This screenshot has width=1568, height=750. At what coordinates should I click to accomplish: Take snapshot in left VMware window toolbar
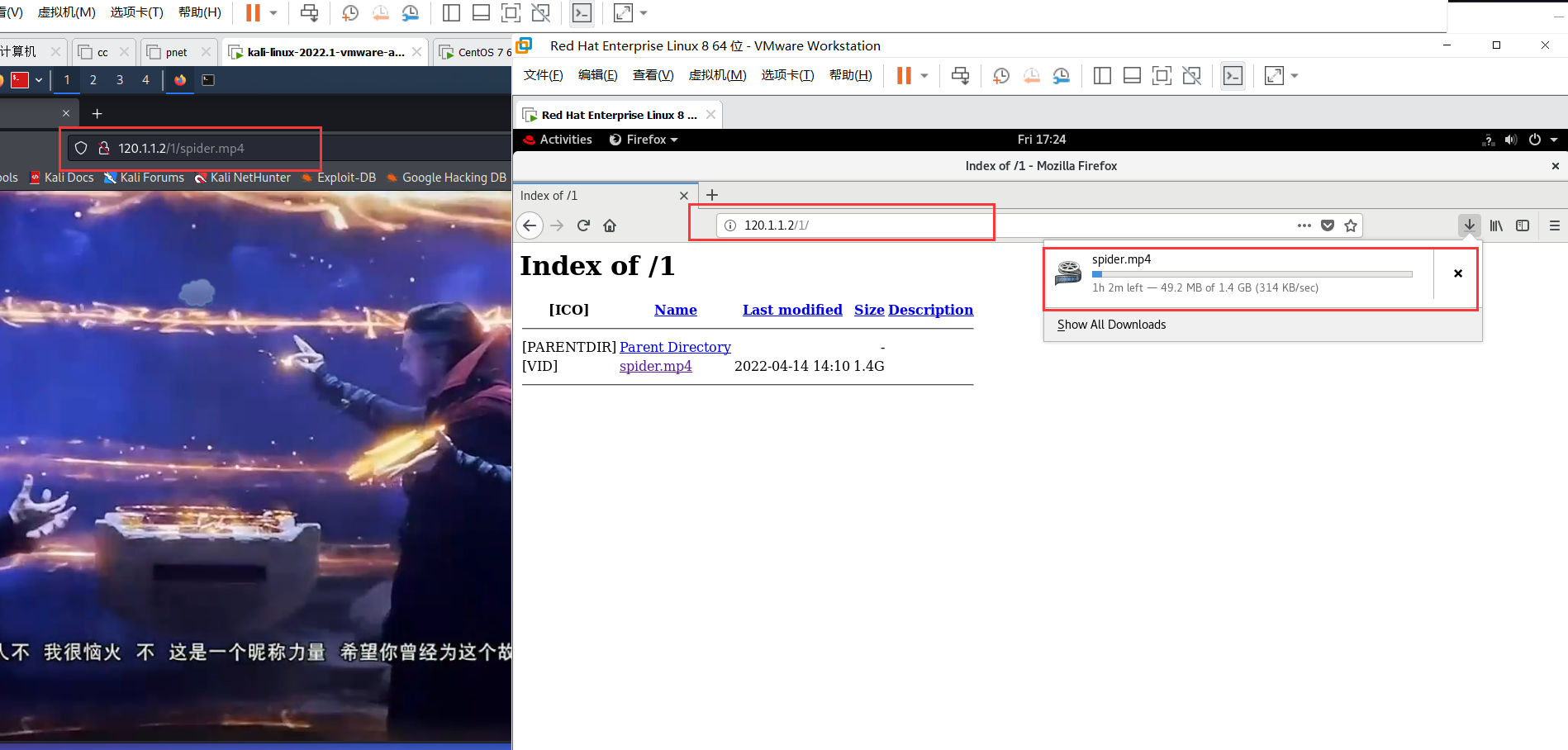[x=350, y=13]
